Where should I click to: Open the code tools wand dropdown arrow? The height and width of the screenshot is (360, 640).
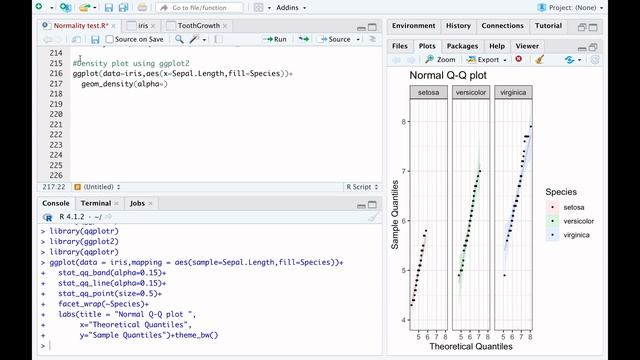pyautogui.click(x=204, y=40)
